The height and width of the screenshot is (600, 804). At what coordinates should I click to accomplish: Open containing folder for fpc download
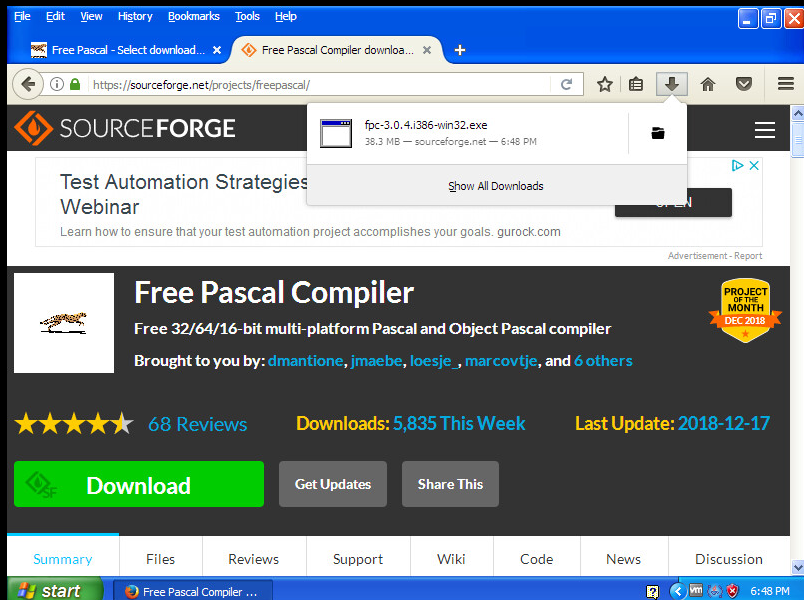click(658, 133)
